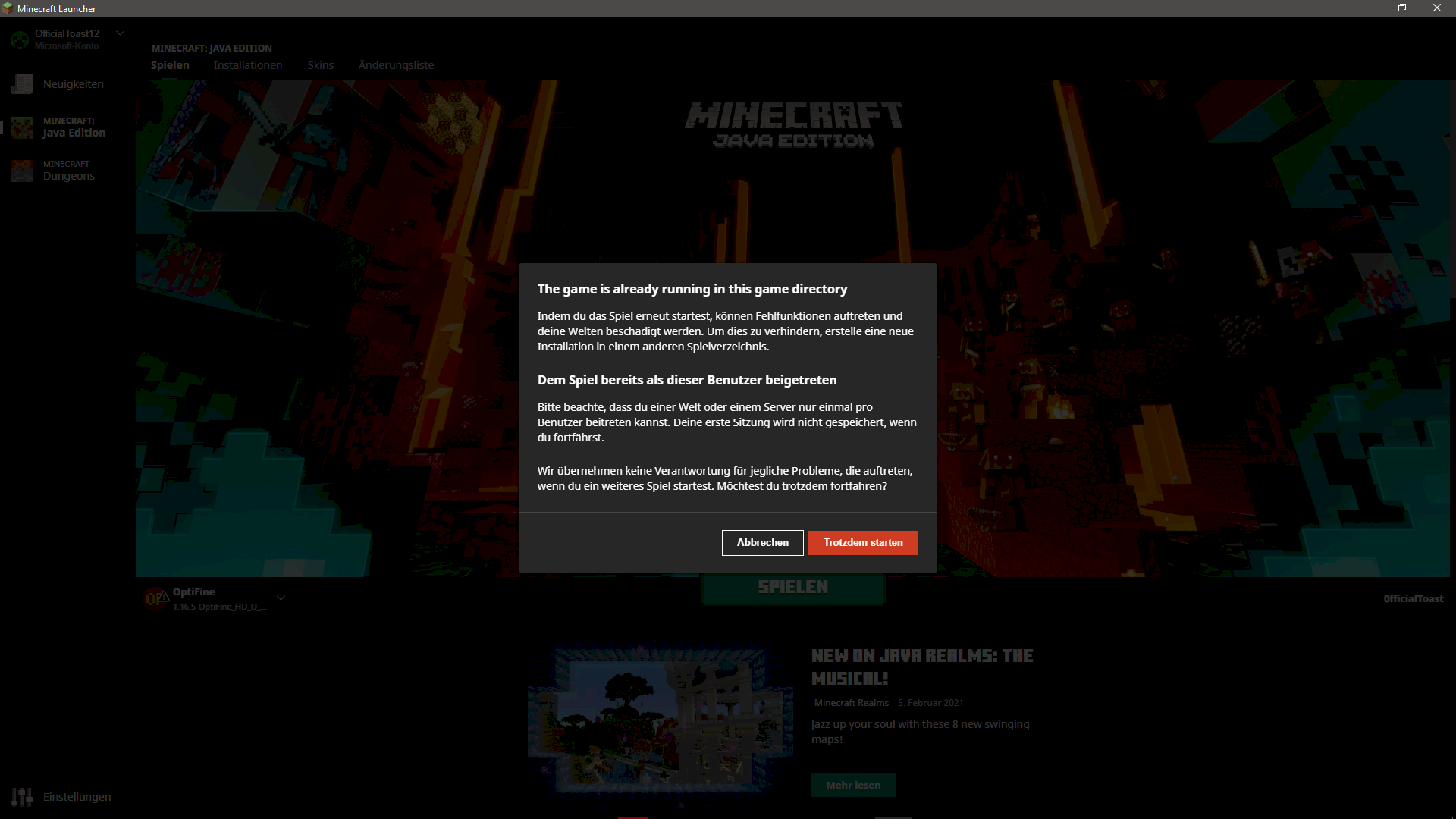
Task: Click the Mehr lesen button
Action: [853, 785]
